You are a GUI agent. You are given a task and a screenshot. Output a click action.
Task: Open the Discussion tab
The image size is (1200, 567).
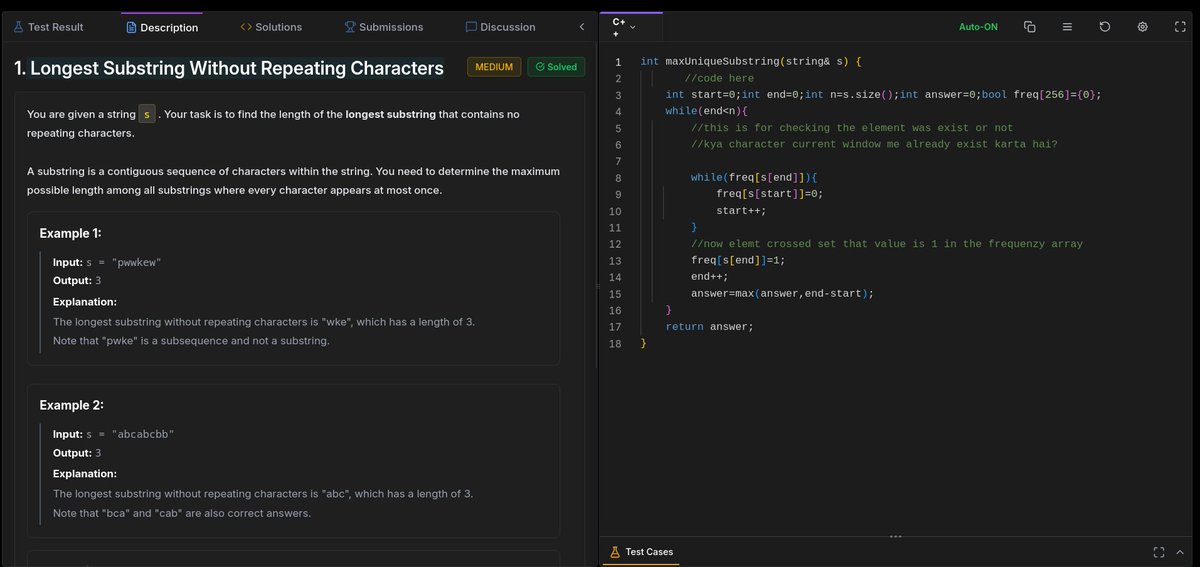[x=500, y=27]
